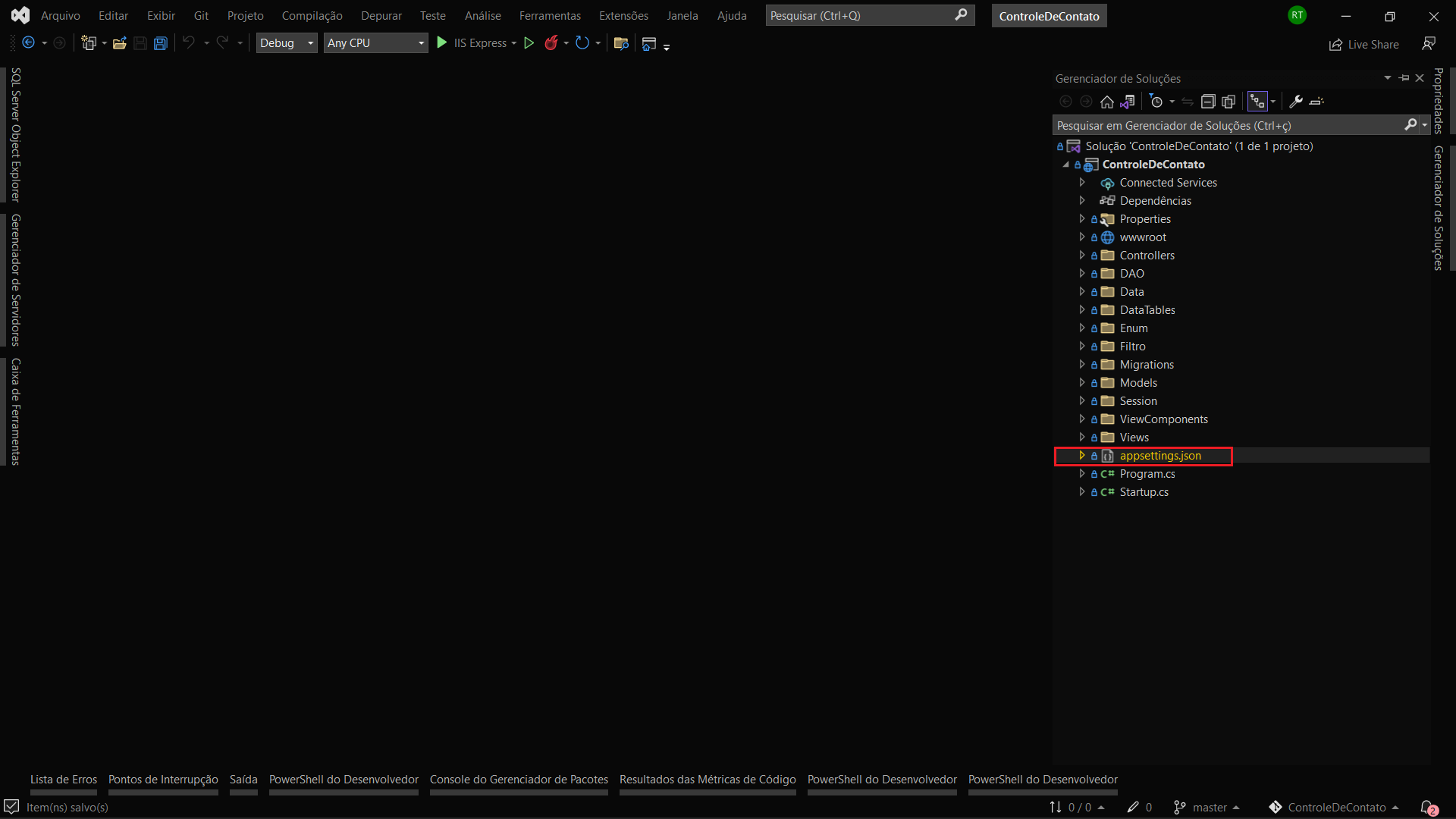Click the Hot Reload flame icon
The image size is (1456, 819).
[x=551, y=43]
